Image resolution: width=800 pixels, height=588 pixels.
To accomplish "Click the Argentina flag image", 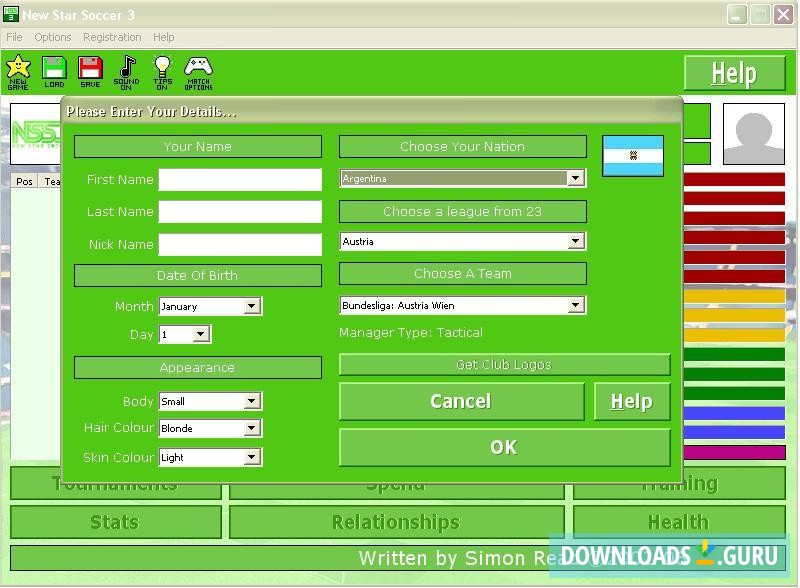I will (x=633, y=156).
